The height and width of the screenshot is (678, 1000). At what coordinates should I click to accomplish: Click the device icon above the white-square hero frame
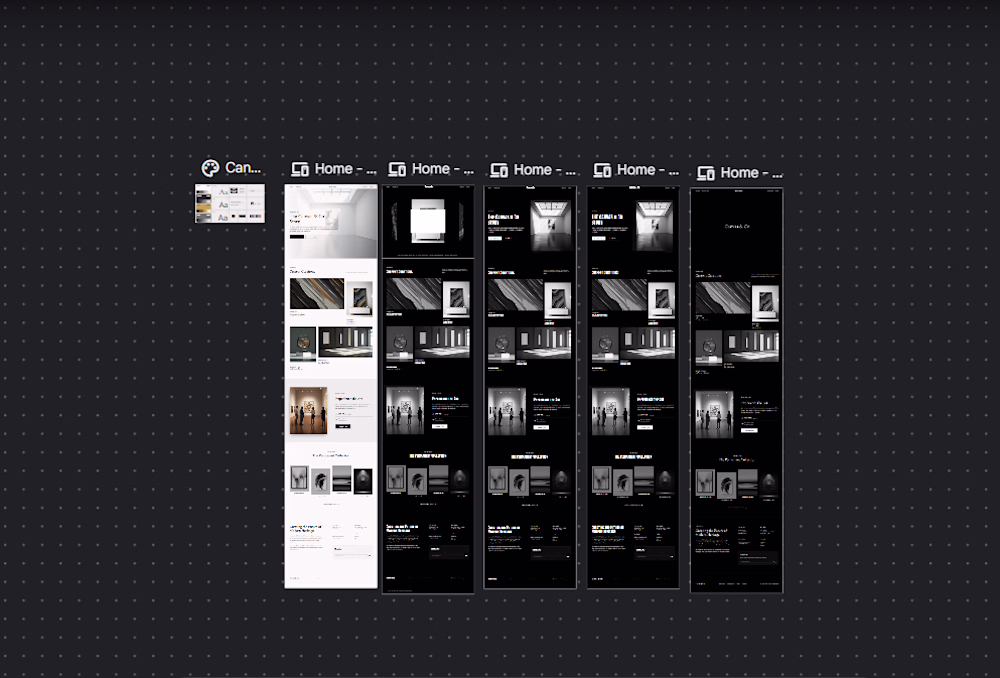click(397, 169)
